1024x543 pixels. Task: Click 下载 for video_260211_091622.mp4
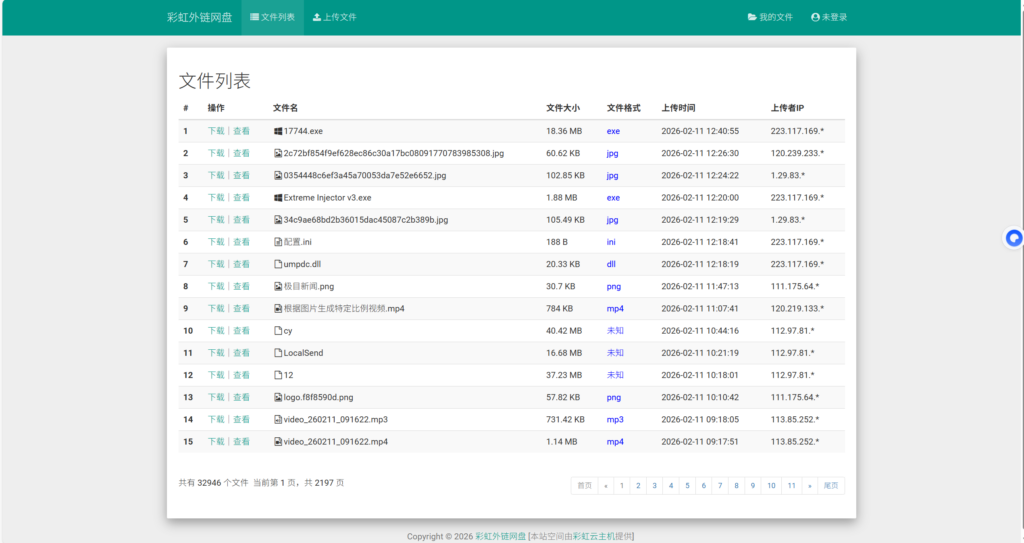click(216, 442)
